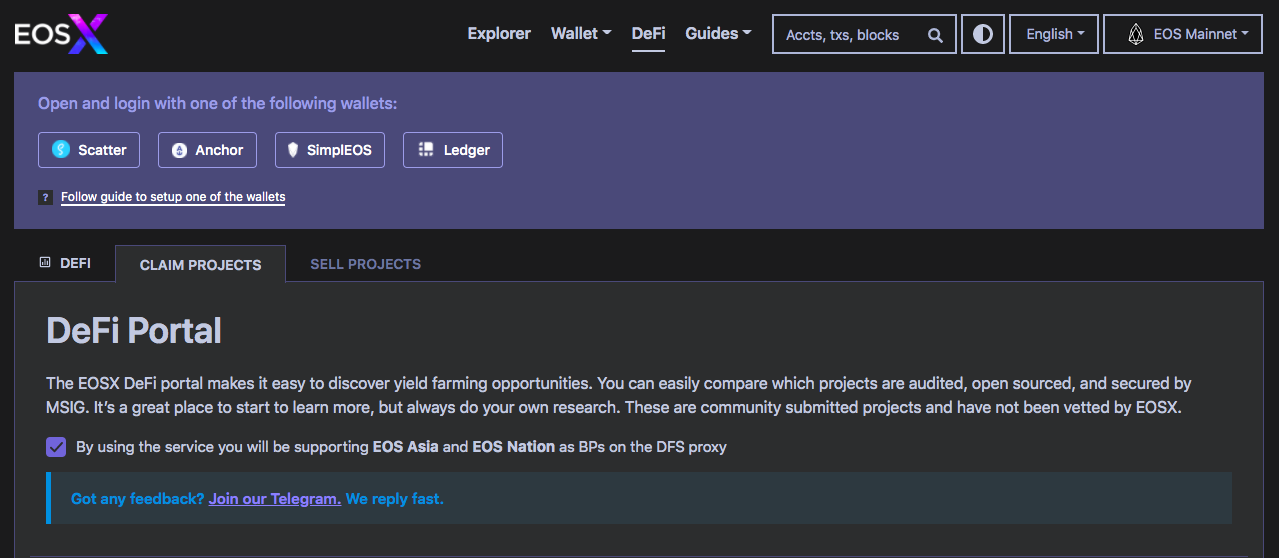Click the Anchor wallet icon

[x=179, y=150]
